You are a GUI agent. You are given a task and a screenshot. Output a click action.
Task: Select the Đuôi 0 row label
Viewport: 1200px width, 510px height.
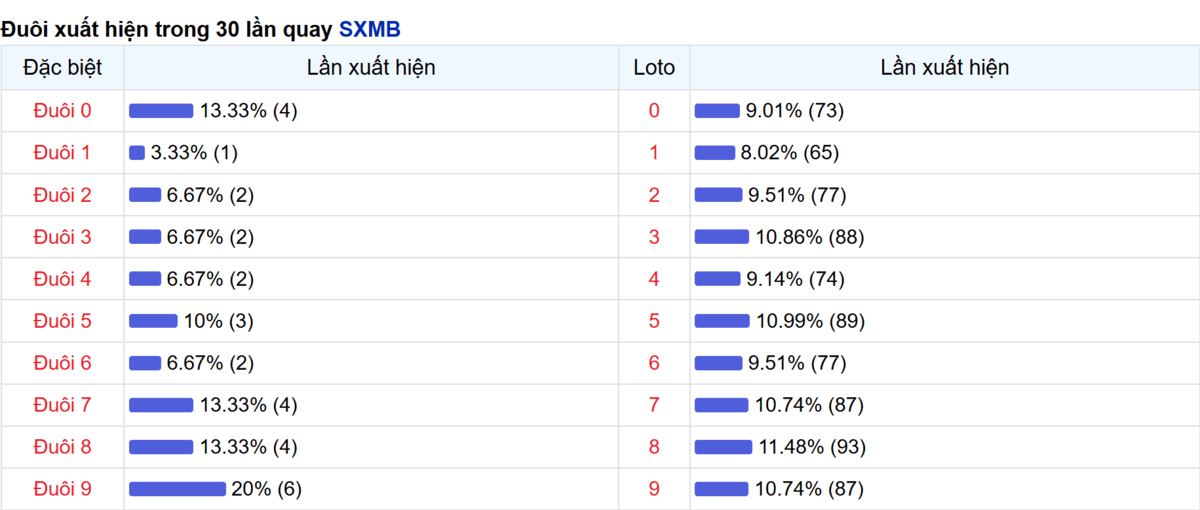(62, 111)
